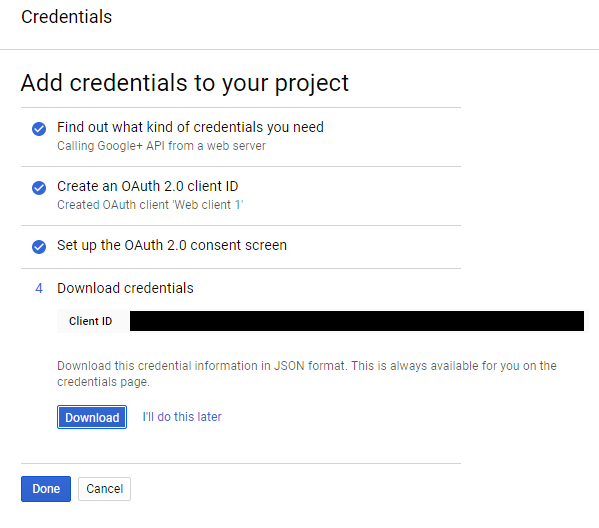Screen dimensions: 599x528
Task: Click the credentials page mention in description
Action: pos(103,382)
